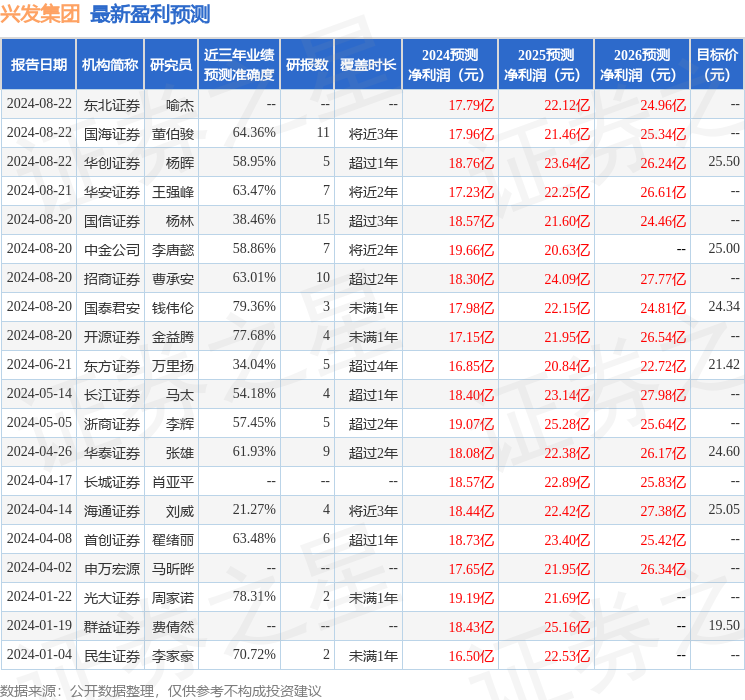
Task: Click the 华创证券 institution cell
Action: pyautogui.click(x=112, y=163)
